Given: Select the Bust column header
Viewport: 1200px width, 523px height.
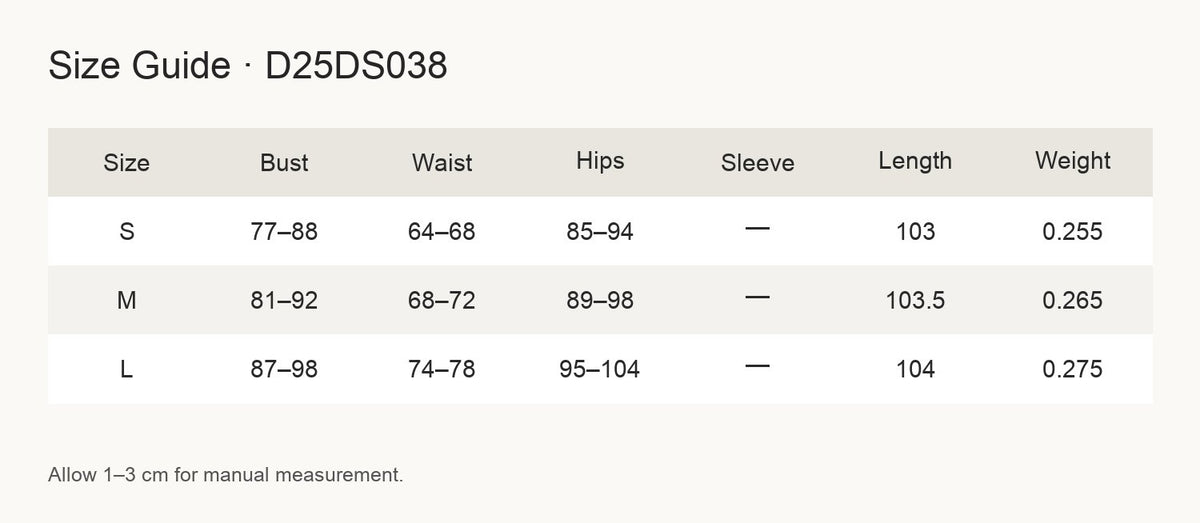Looking at the screenshot, I should tap(284, 163).
